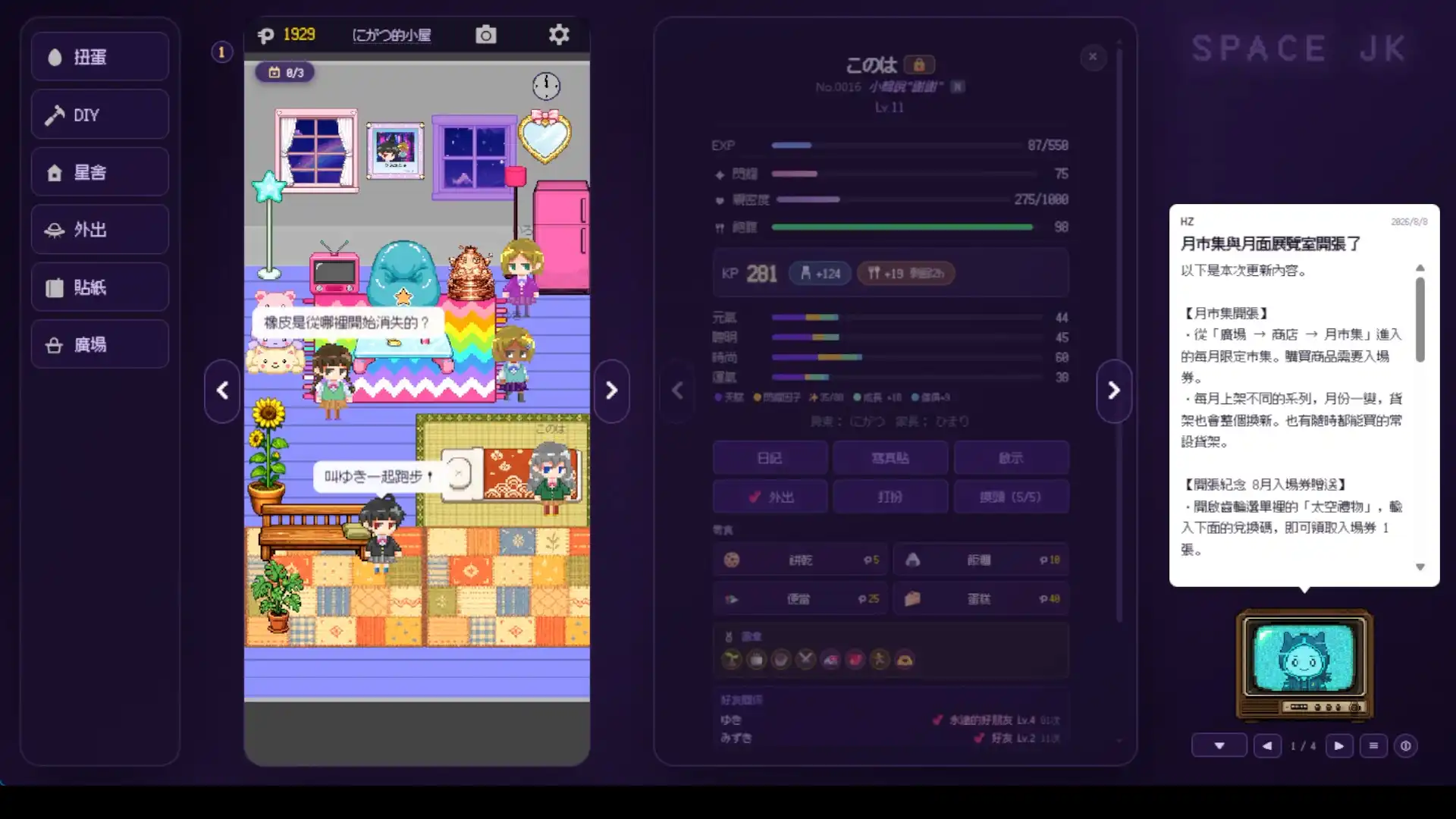Click the page indicator 1 / 4
Screen dimensions: 1456x819
(1303, 746)
